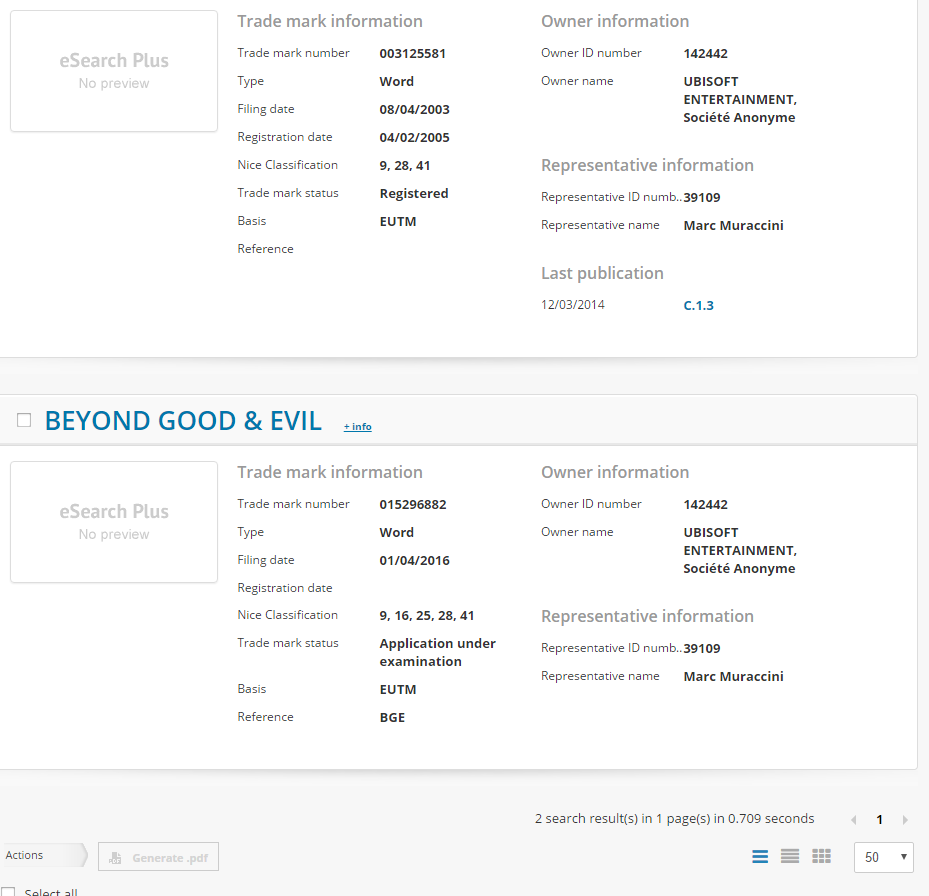Click the filing date 08/04/2003
929x896 pixels.
pyautogui.click(x=415, y=110)
